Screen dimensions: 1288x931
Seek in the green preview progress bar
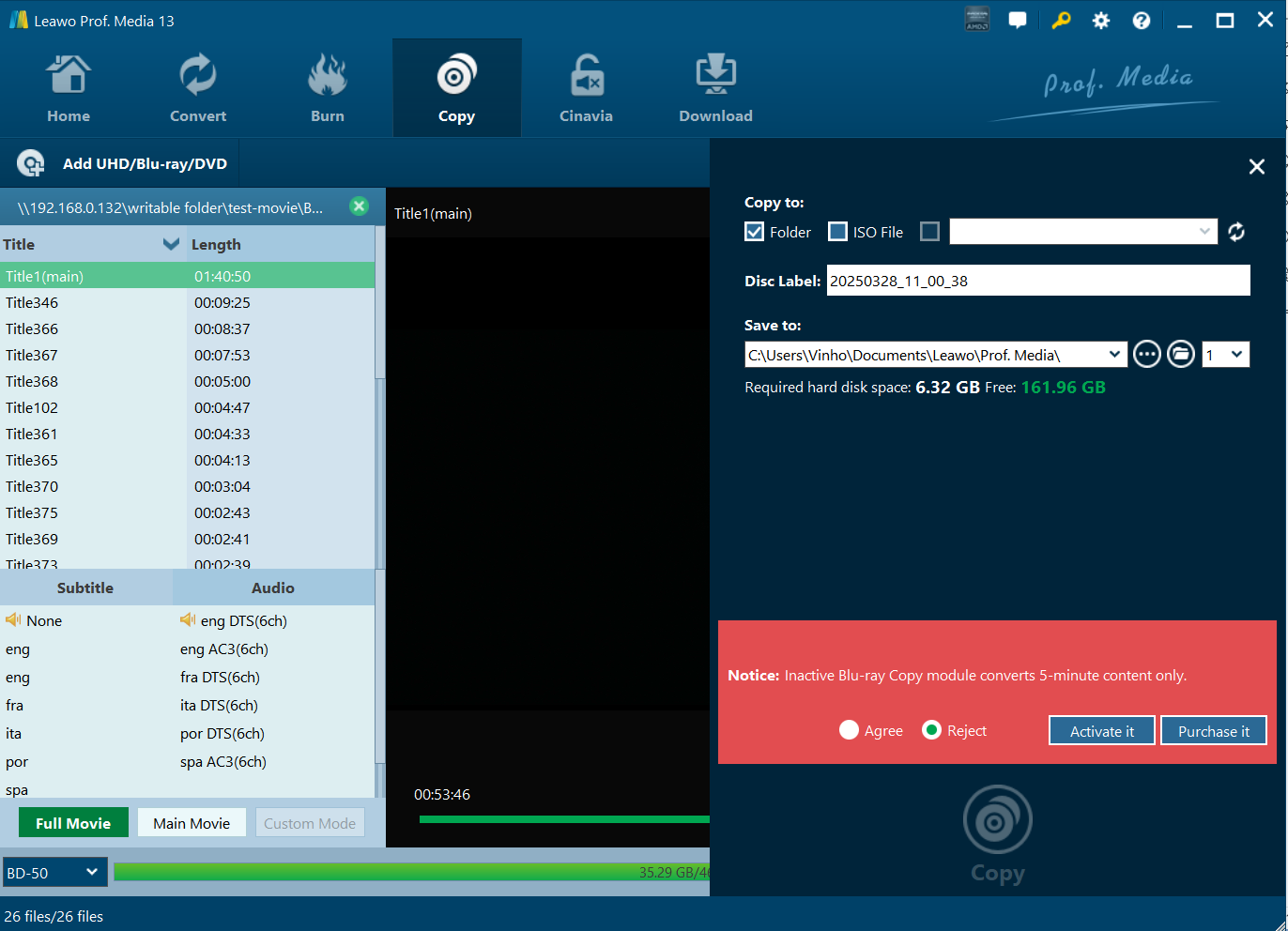(564, 819)
